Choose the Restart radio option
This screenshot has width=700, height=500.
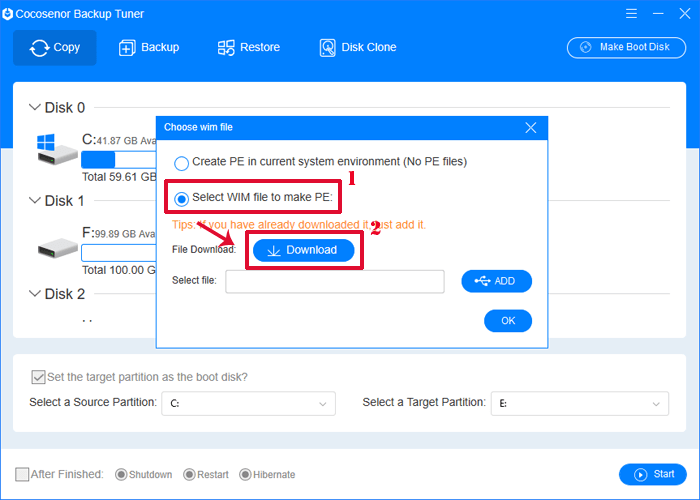[189, 475]
